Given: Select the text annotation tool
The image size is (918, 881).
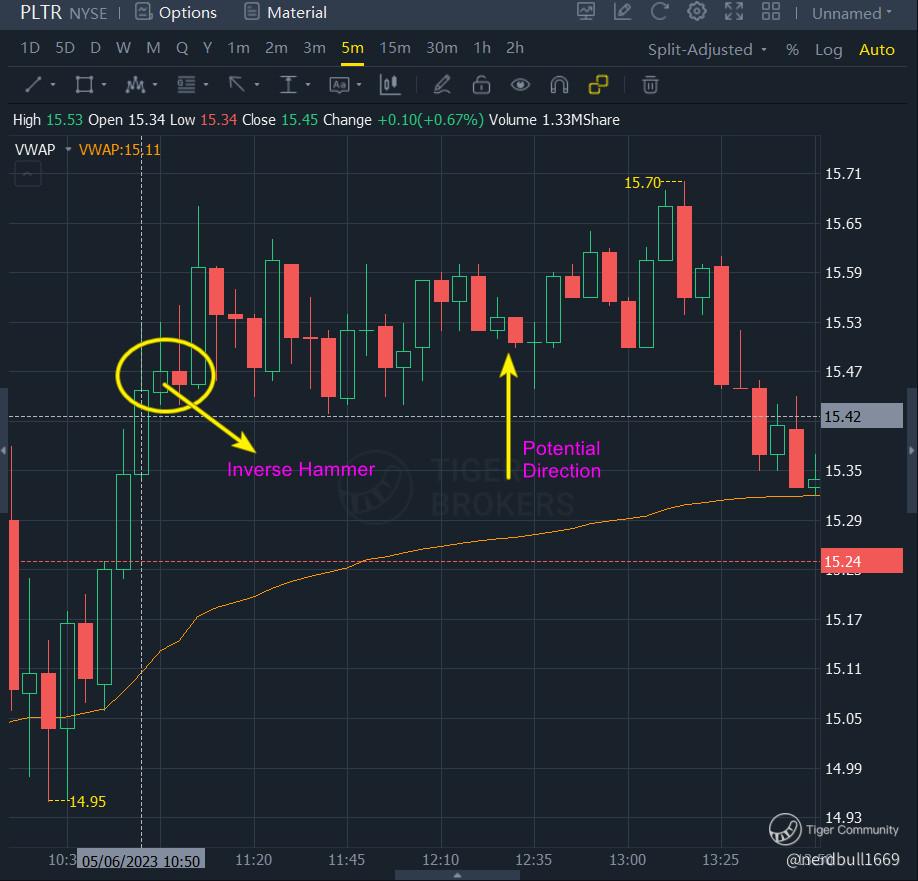Looking at the screenshot, I should point(340,85).
